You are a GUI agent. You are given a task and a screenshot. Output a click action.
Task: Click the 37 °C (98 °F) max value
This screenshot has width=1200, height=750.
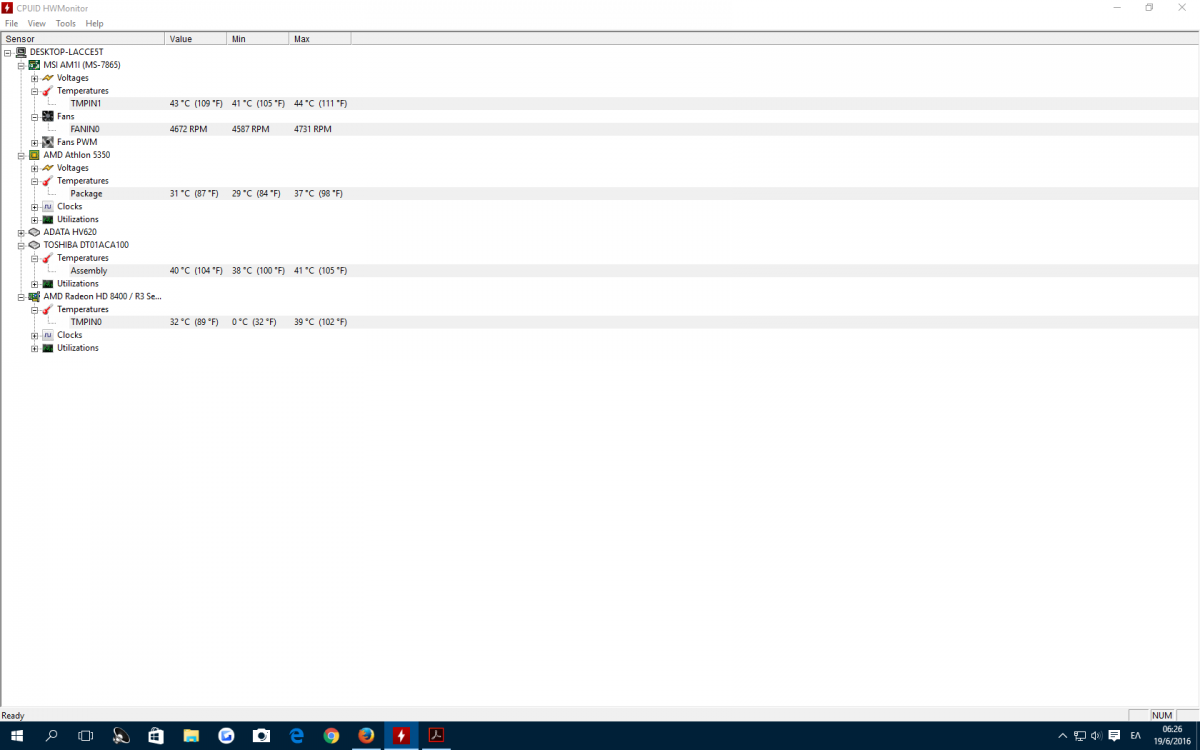click(x=318, y=193)
